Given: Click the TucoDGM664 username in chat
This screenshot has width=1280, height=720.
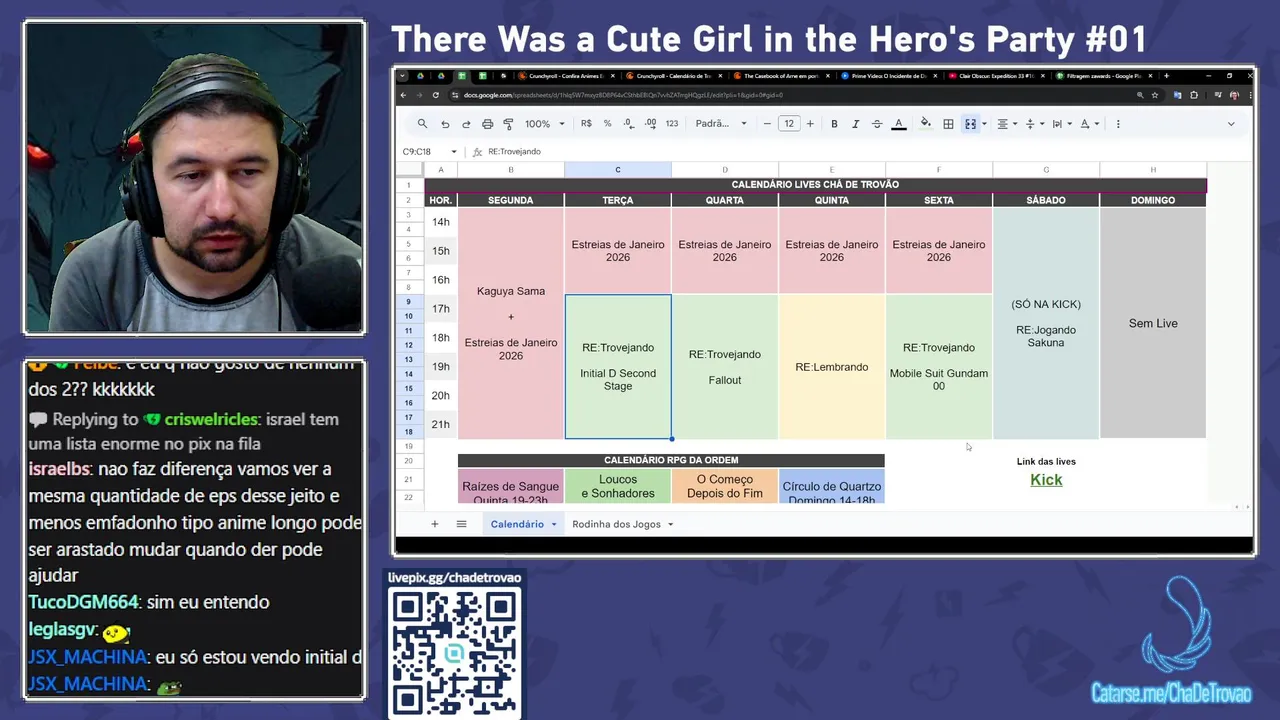Looking at the screenshot, I should pyautogui.click(x=83, y=602).
